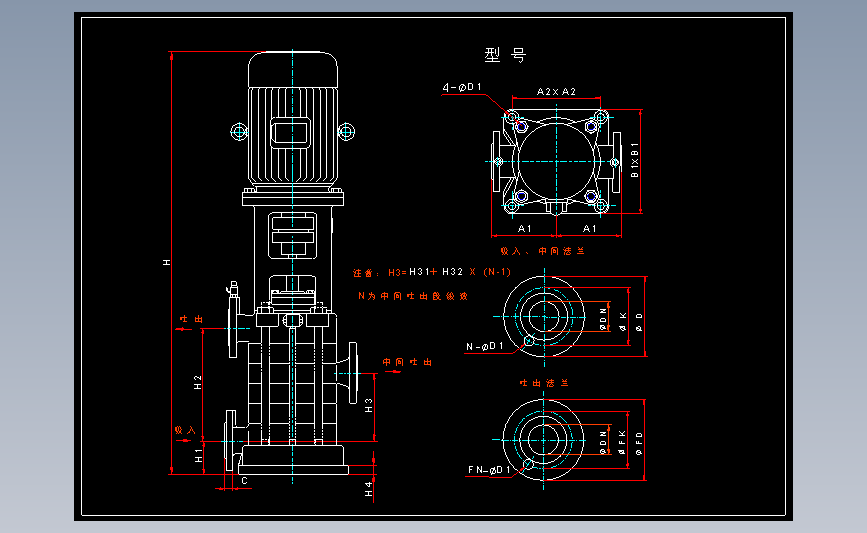The image size is (867, 533).
Task: Select the H1 dimension label
Action: click(x=199, y=456)
